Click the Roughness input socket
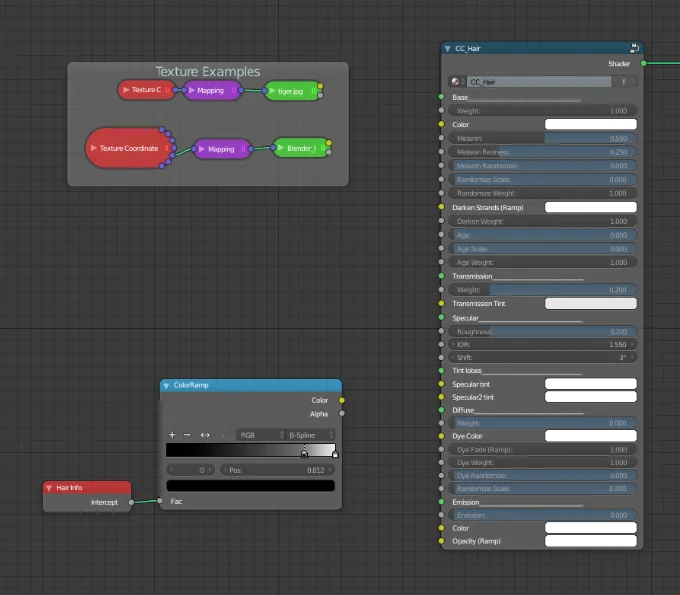This screenshot has height=595, width=680. (x=441, y=331)
